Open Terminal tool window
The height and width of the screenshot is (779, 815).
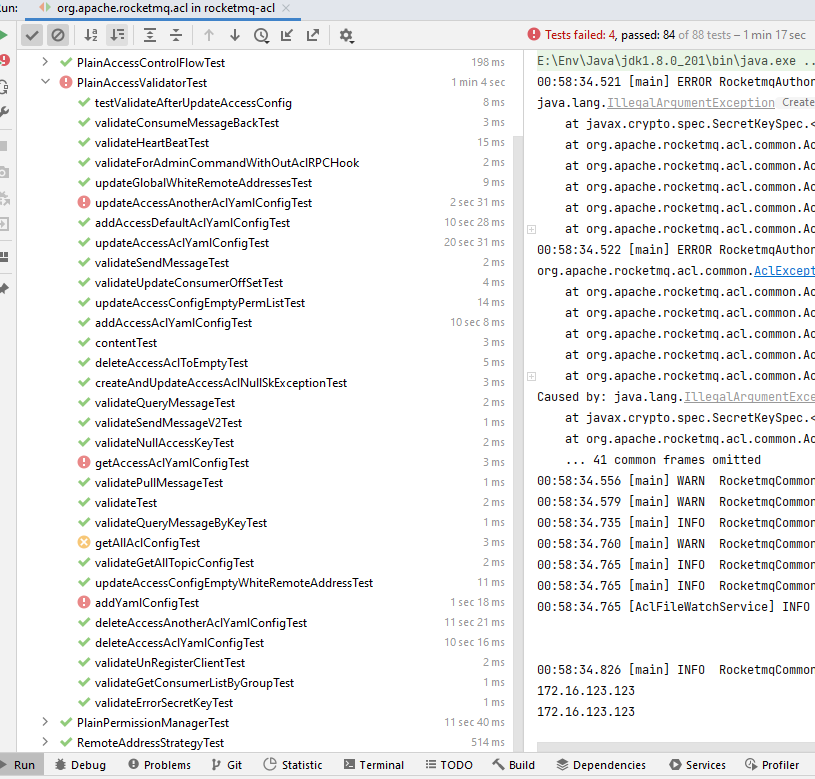[x=374, y=765]
